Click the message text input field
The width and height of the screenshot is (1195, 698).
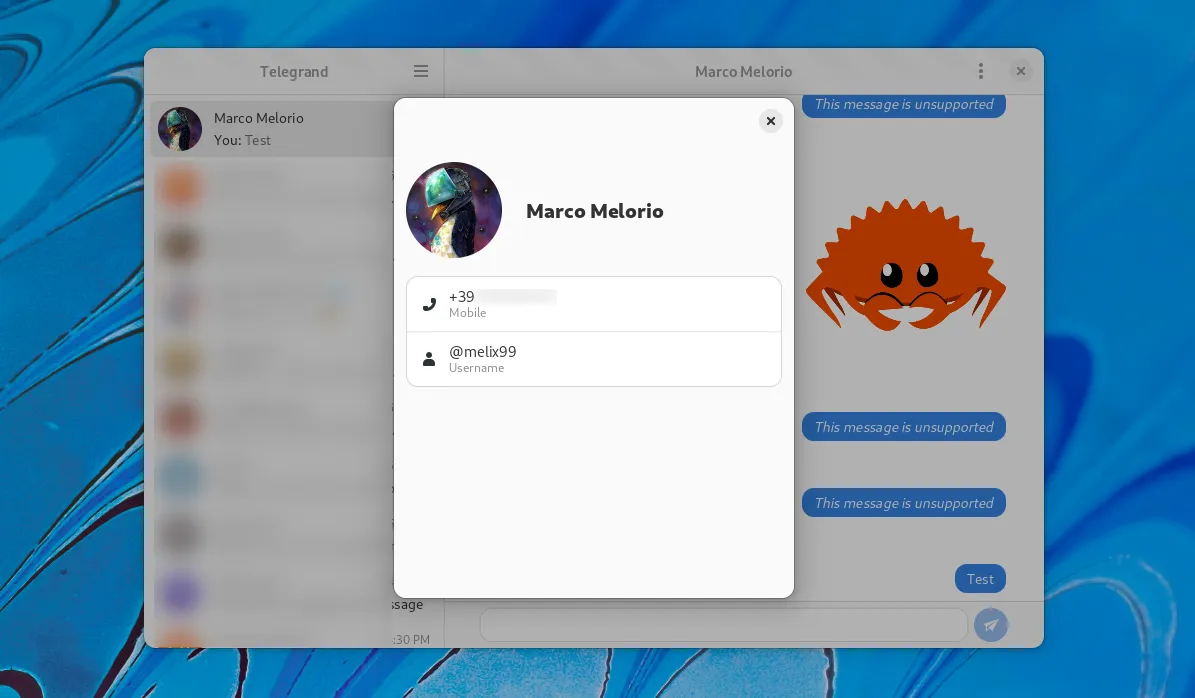(x=723, y=625)
